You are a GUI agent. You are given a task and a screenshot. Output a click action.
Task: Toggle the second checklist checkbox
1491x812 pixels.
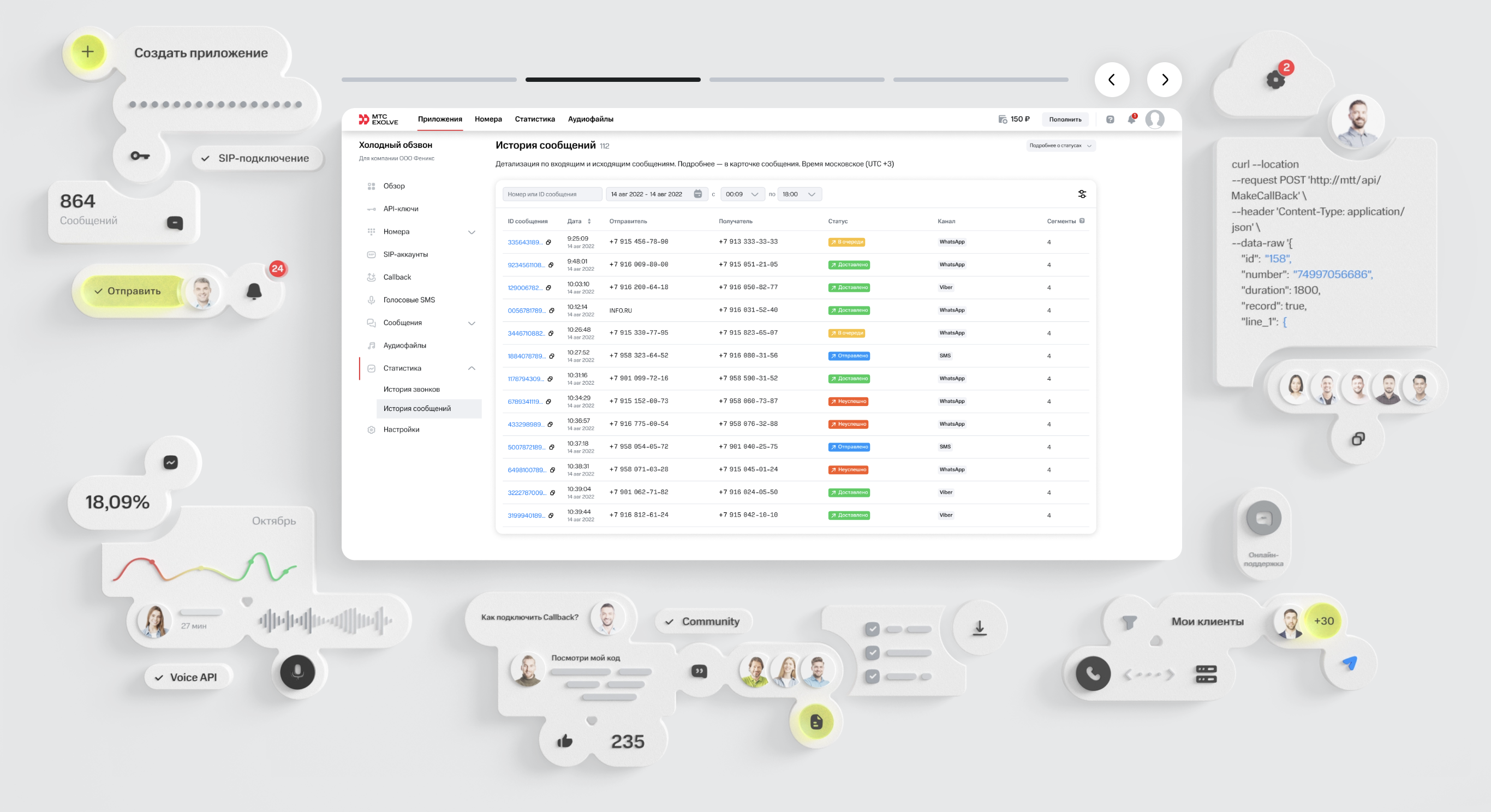872,653
